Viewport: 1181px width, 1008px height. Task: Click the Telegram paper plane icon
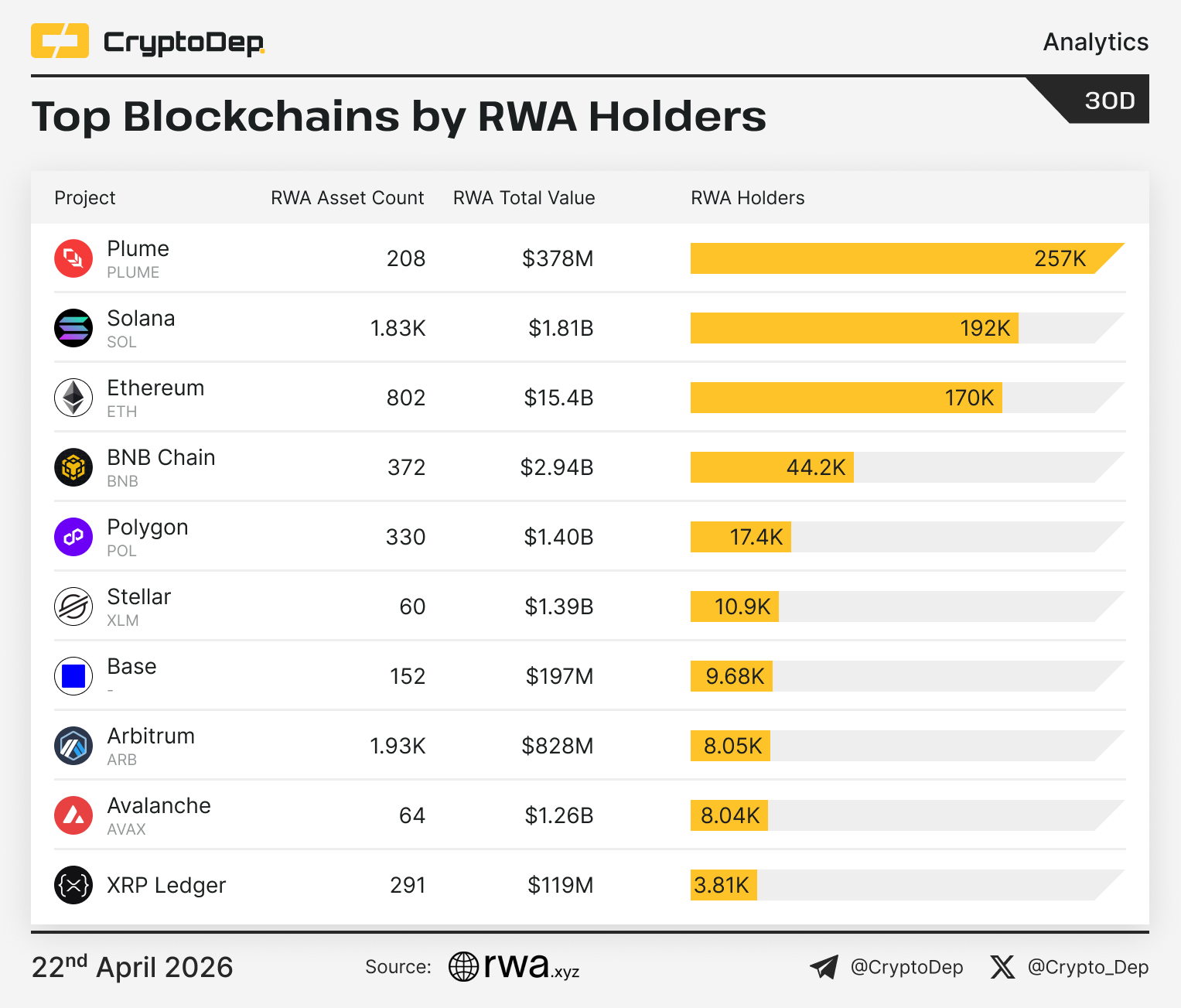824,967
